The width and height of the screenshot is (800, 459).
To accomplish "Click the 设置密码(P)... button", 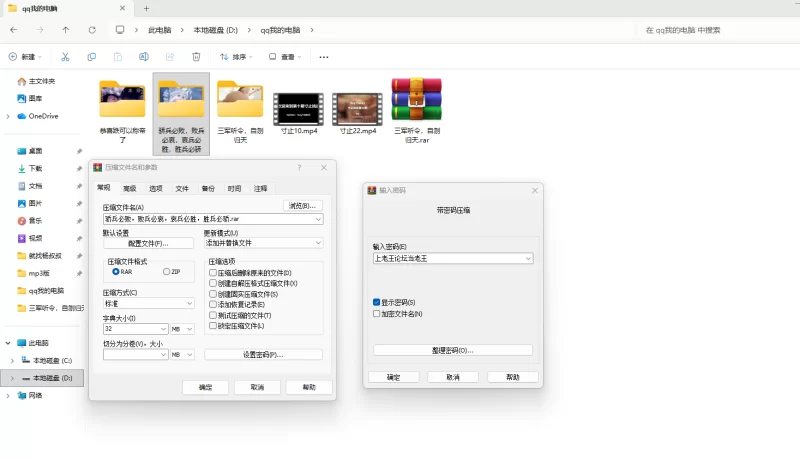I will 263,354.
